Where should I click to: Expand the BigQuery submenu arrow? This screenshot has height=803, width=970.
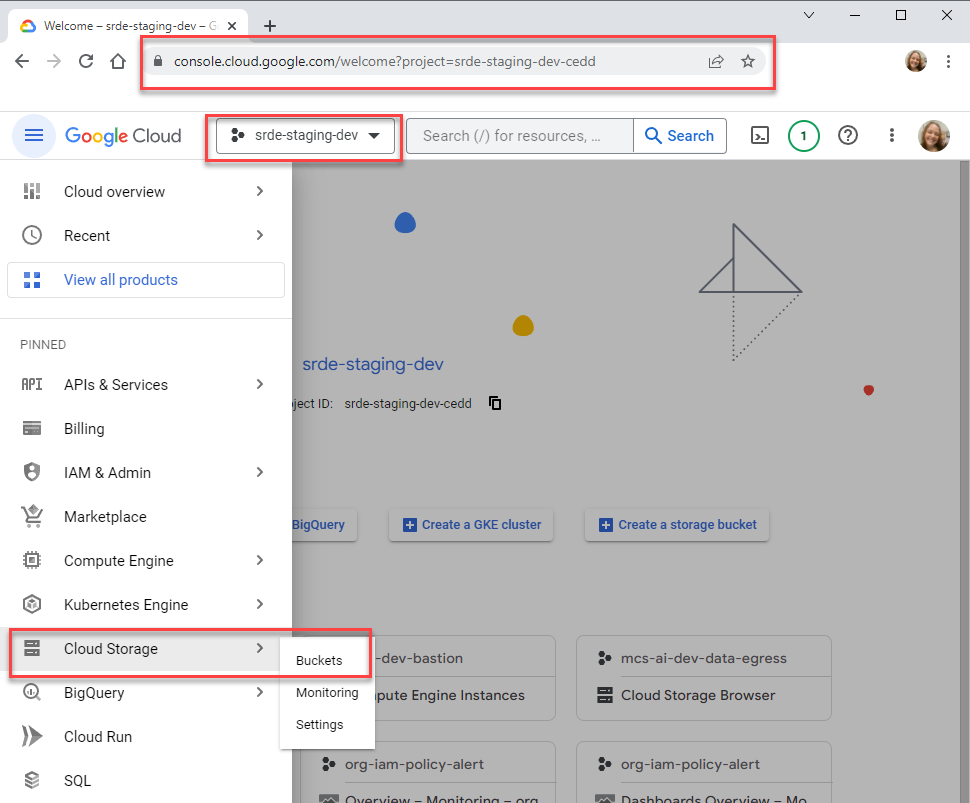coord(260,692)
